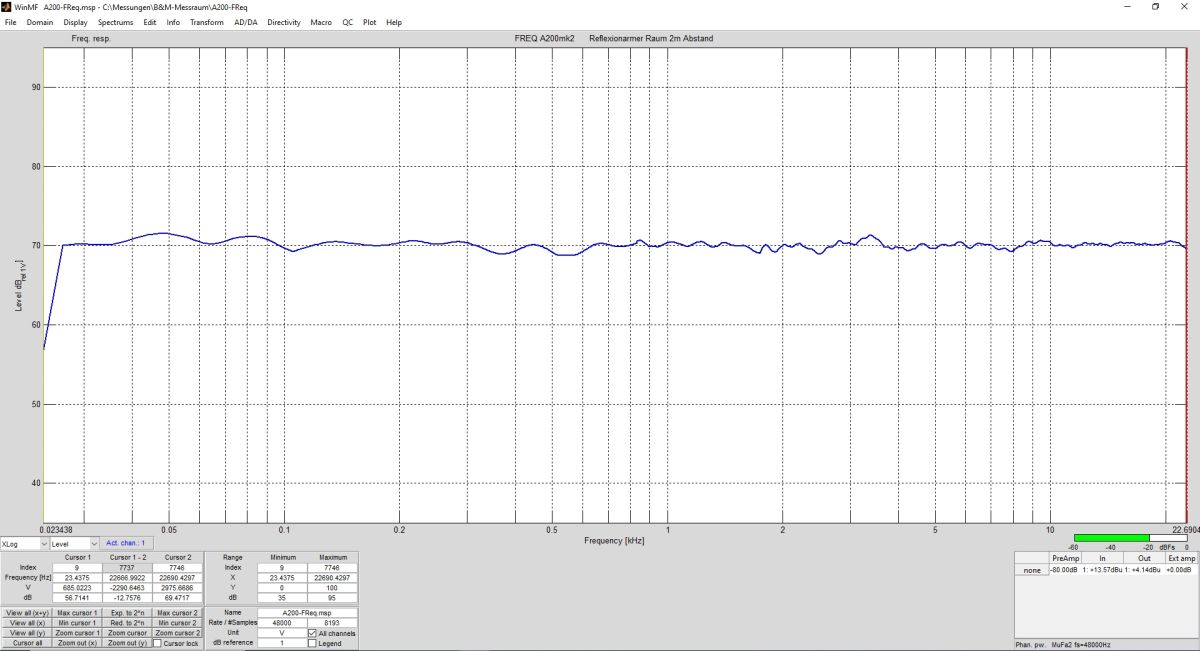Click the 'none' phantom power button
Viewport: 1200px width, 651px height.
tap(1030, 570)
